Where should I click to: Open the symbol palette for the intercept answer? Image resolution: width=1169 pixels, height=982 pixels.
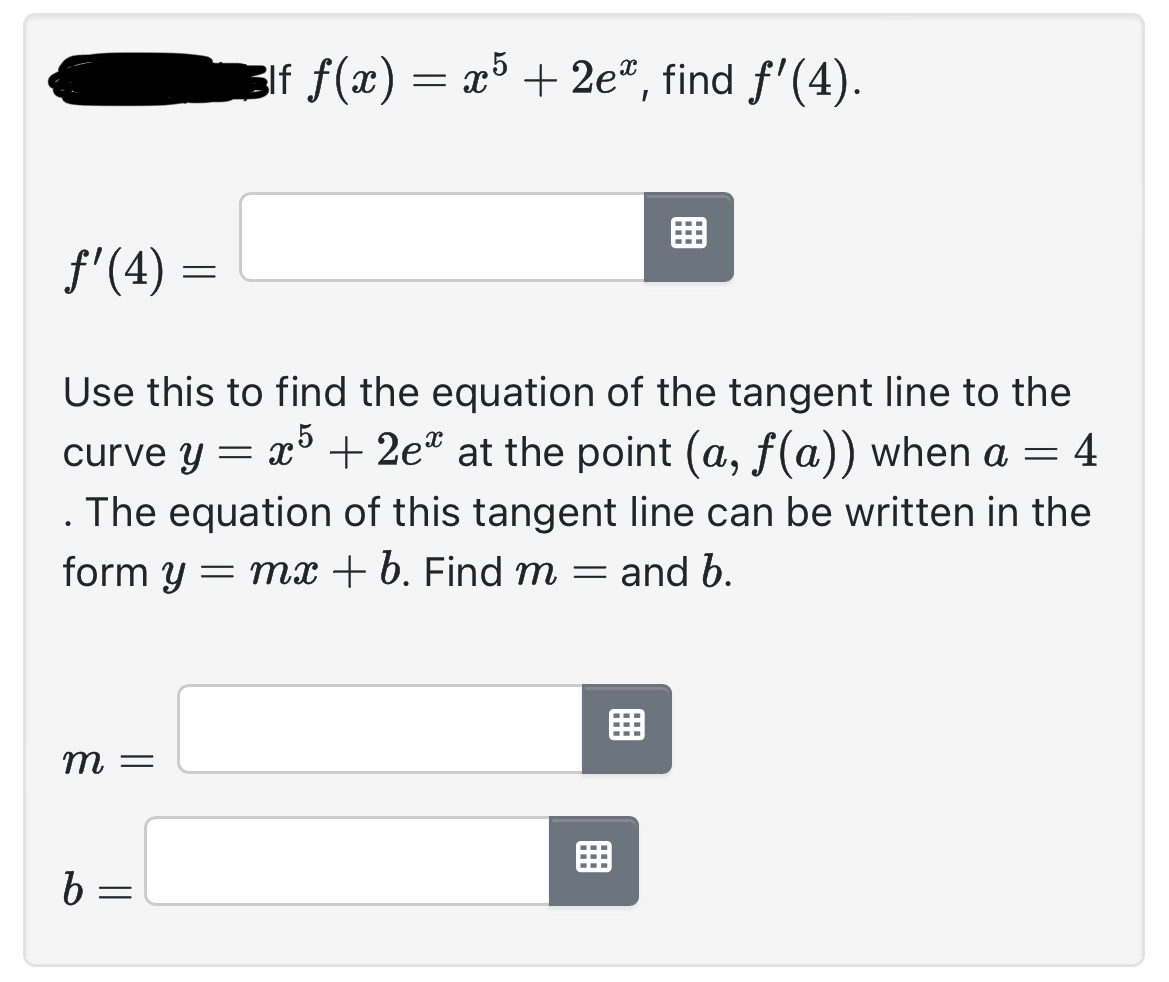click(x=594, y=860)
